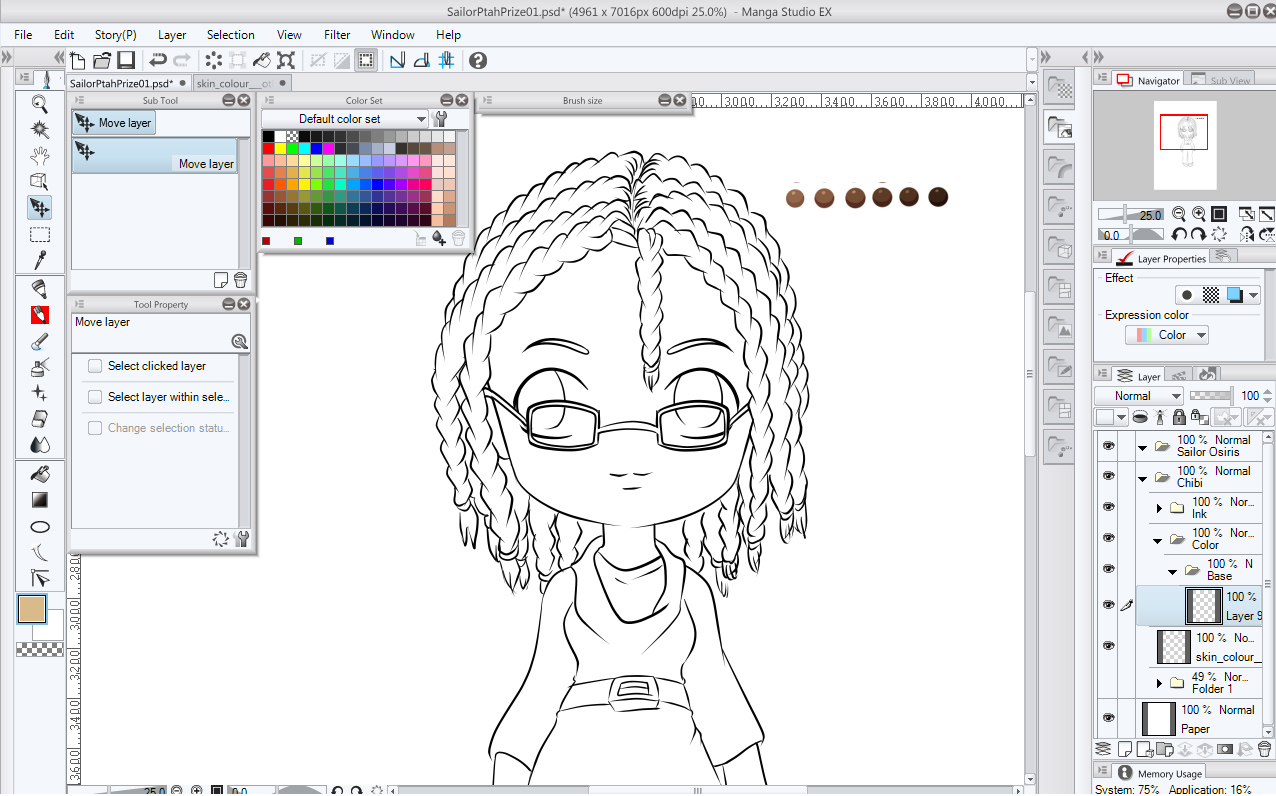1276x796 pixels.
Task: Open the Normal blending mode dropdown
Action: (1139, 396)
